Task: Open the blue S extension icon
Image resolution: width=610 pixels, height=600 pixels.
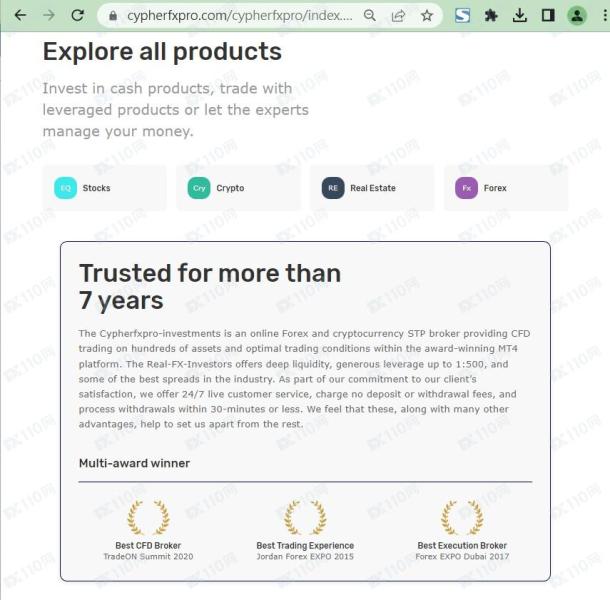Action: tap(462, 16)
